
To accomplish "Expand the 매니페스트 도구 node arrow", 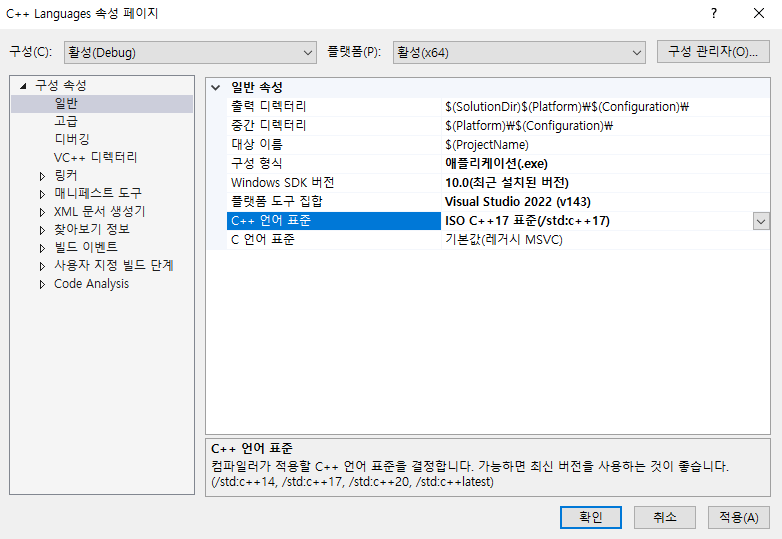I will click(42, 194).
